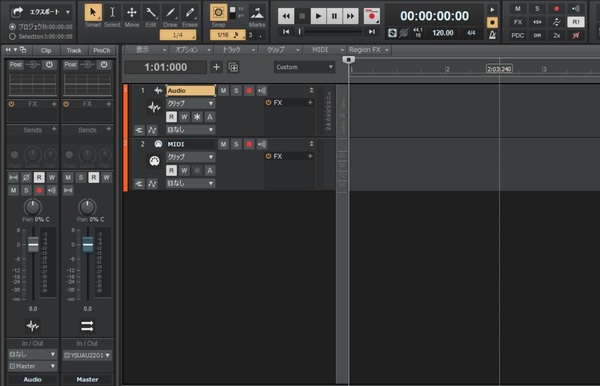
Task: Click the 4/4 time signature
Action: (471, 33)
